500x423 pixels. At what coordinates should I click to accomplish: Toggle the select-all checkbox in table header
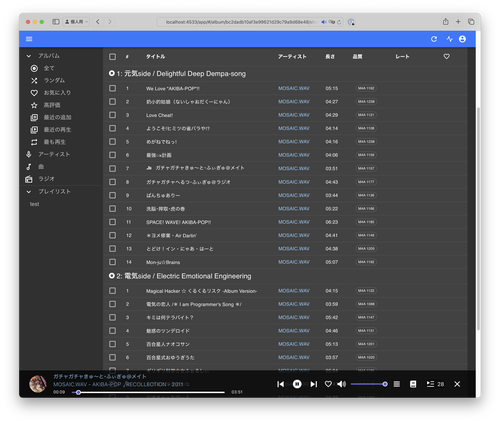coord(113,56)
